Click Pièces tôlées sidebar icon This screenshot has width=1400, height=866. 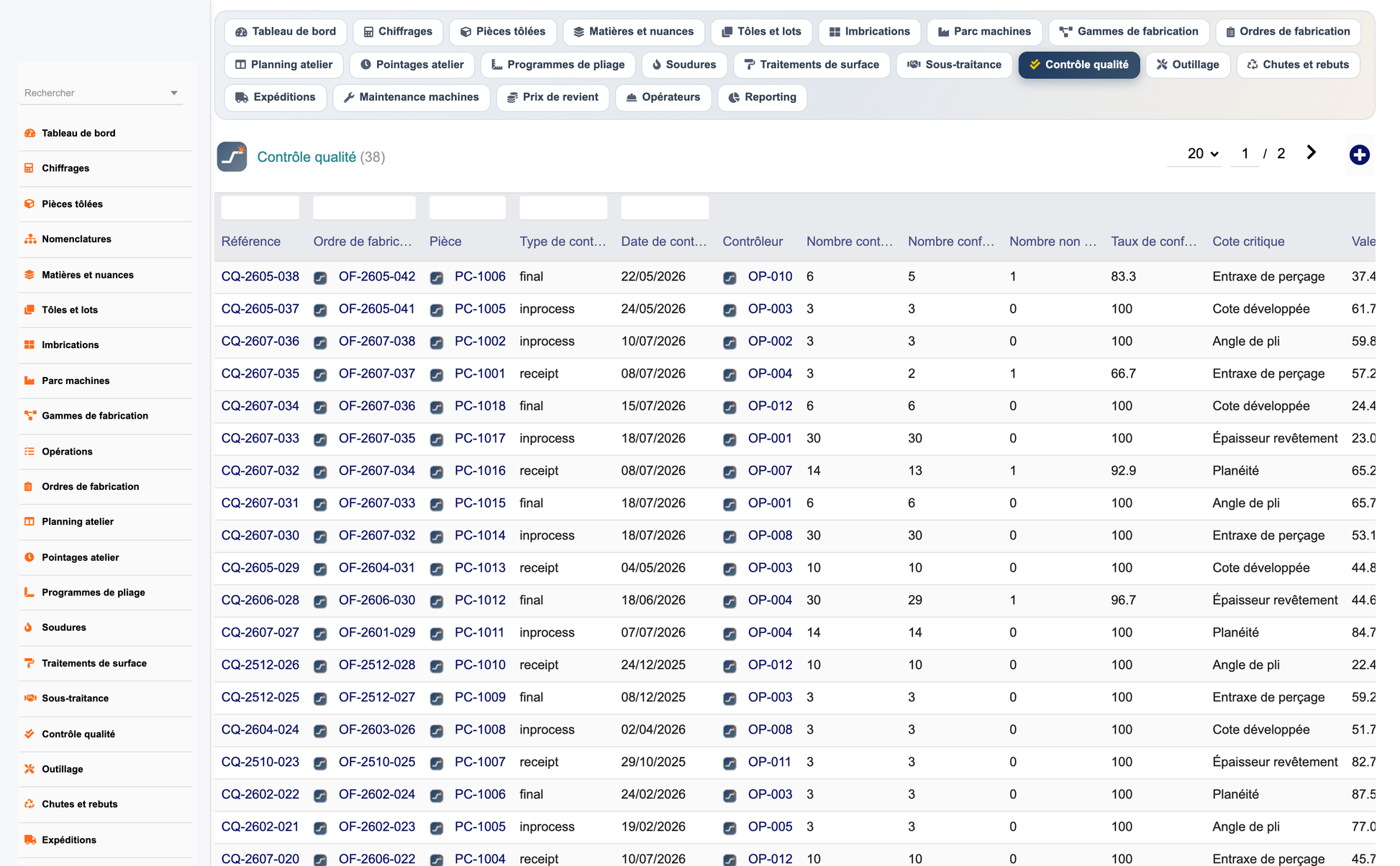pyautogui.click(x=29, y=204)
